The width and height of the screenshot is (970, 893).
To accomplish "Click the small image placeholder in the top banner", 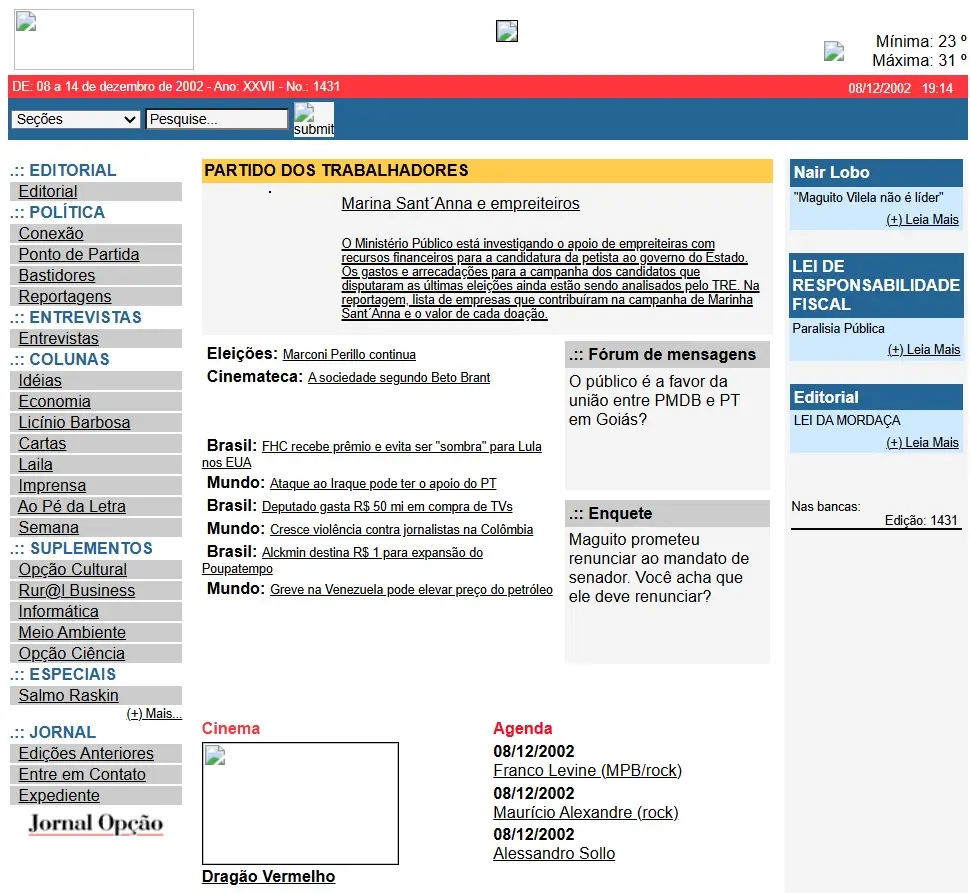I will (x=506, y=31).
